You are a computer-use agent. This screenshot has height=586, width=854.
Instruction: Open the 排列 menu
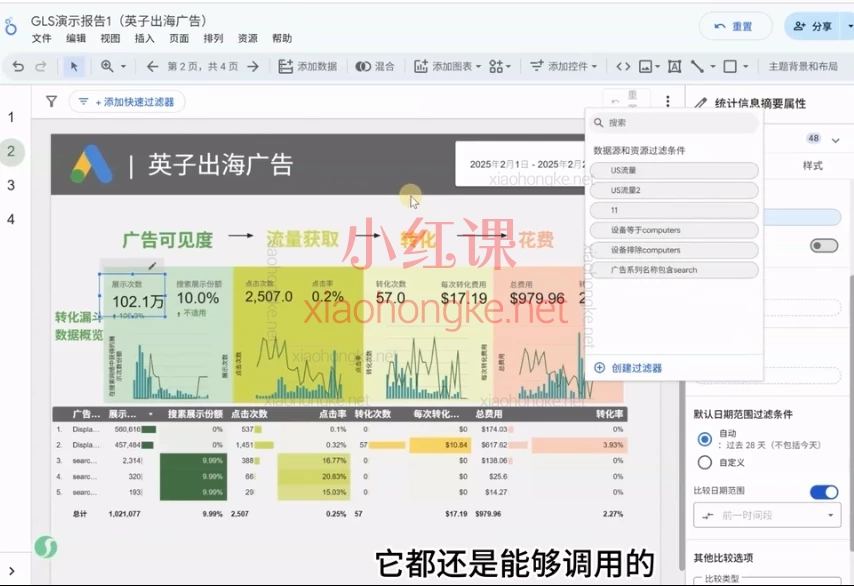pyautogui.click(x=213, y=38)
